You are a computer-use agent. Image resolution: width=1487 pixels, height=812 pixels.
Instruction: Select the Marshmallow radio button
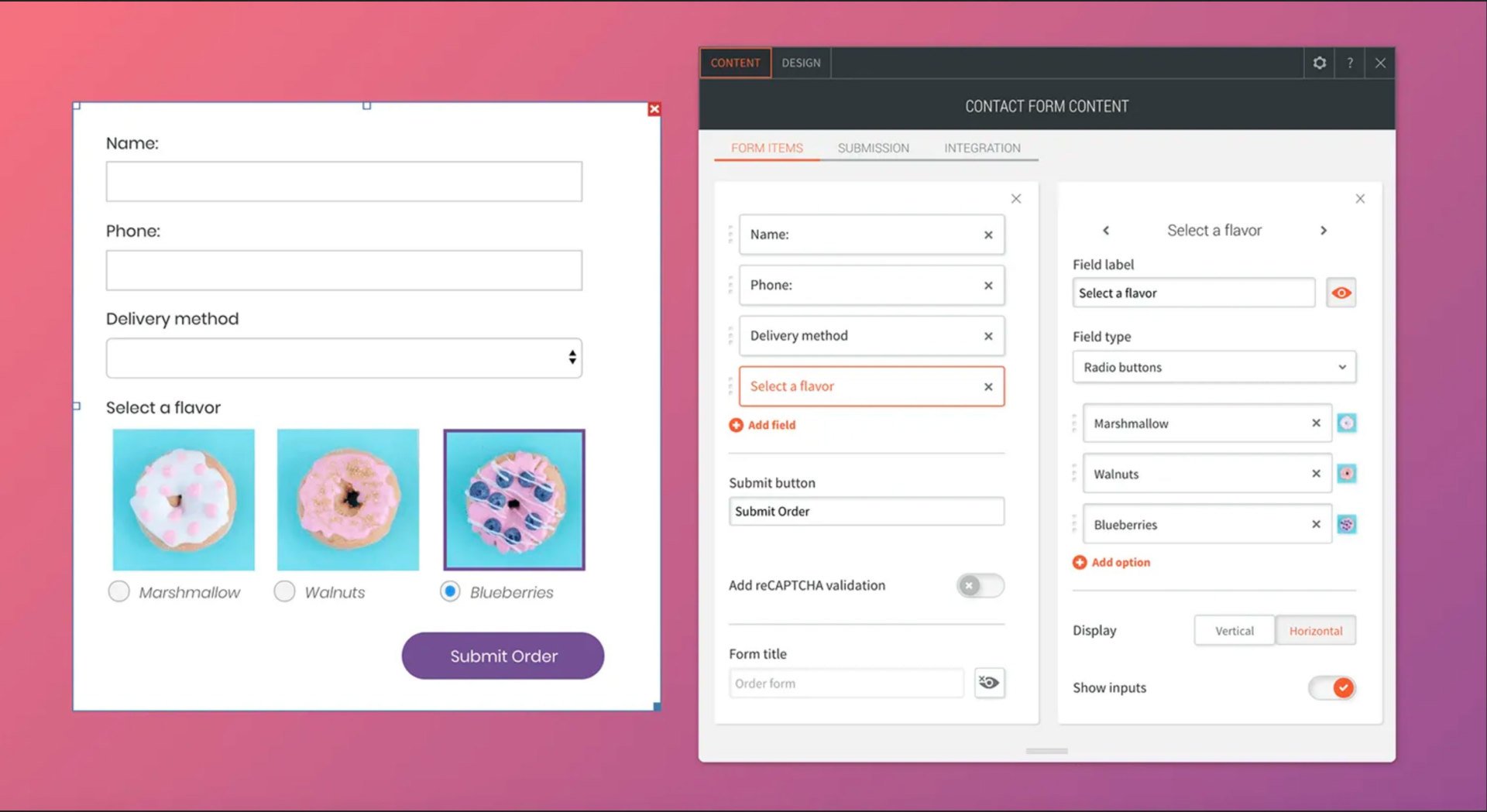118,592
